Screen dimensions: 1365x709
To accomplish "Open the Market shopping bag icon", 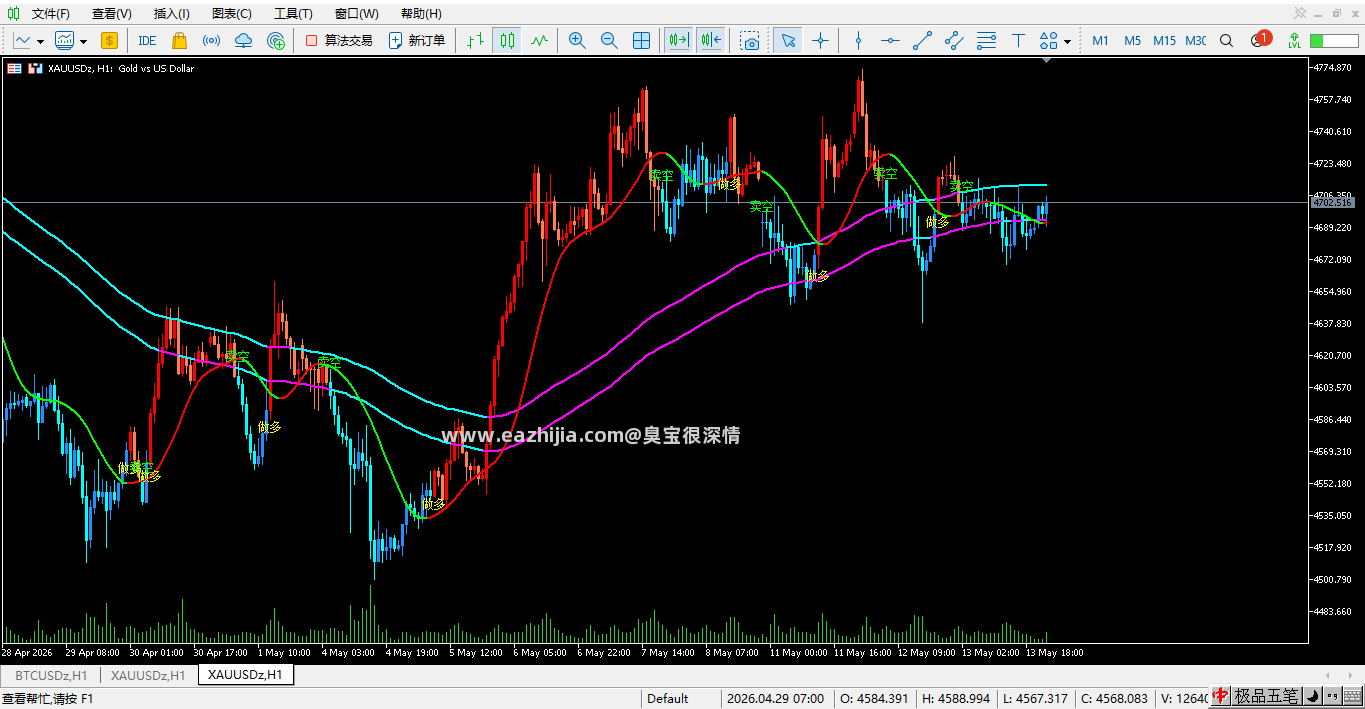I will point(179,40).
